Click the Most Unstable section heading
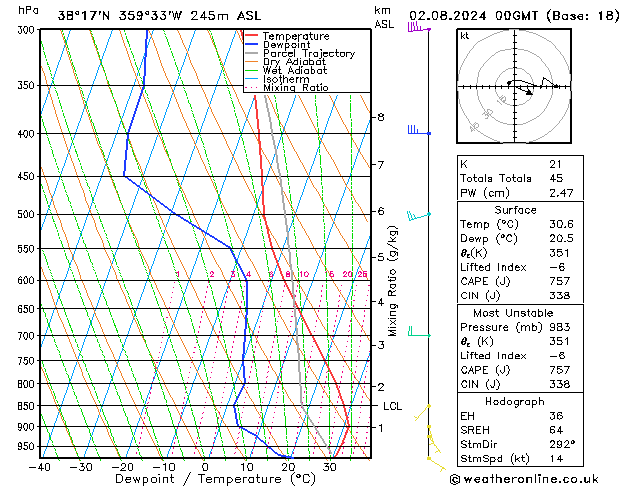Image resolution: width=629 pixels, height=486 pixels. (x=513, y=313)
